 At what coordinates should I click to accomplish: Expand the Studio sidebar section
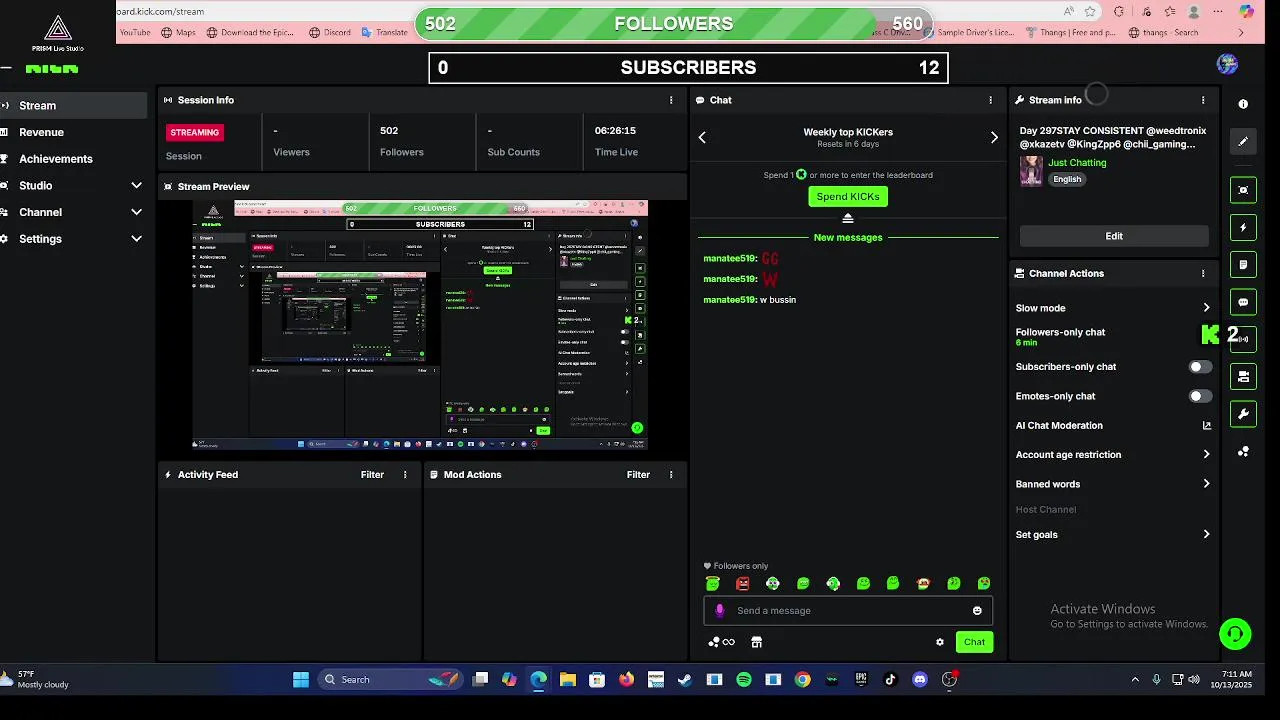point(136,185)
